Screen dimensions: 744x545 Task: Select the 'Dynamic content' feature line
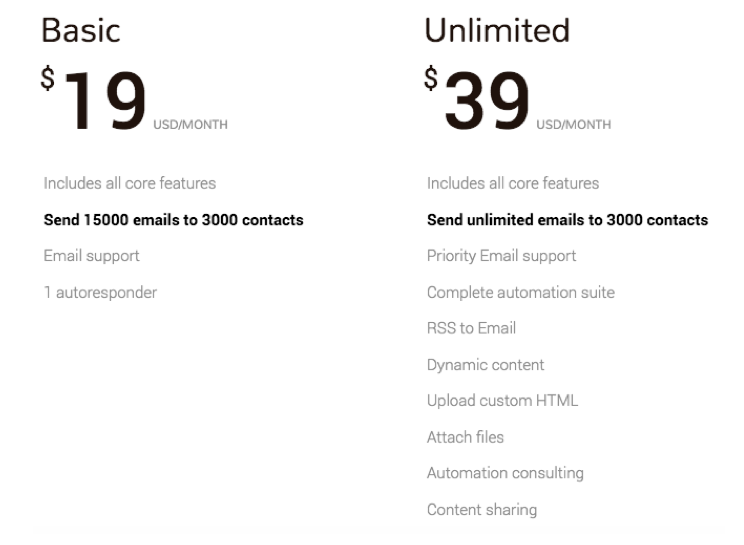tap(486, 365)
